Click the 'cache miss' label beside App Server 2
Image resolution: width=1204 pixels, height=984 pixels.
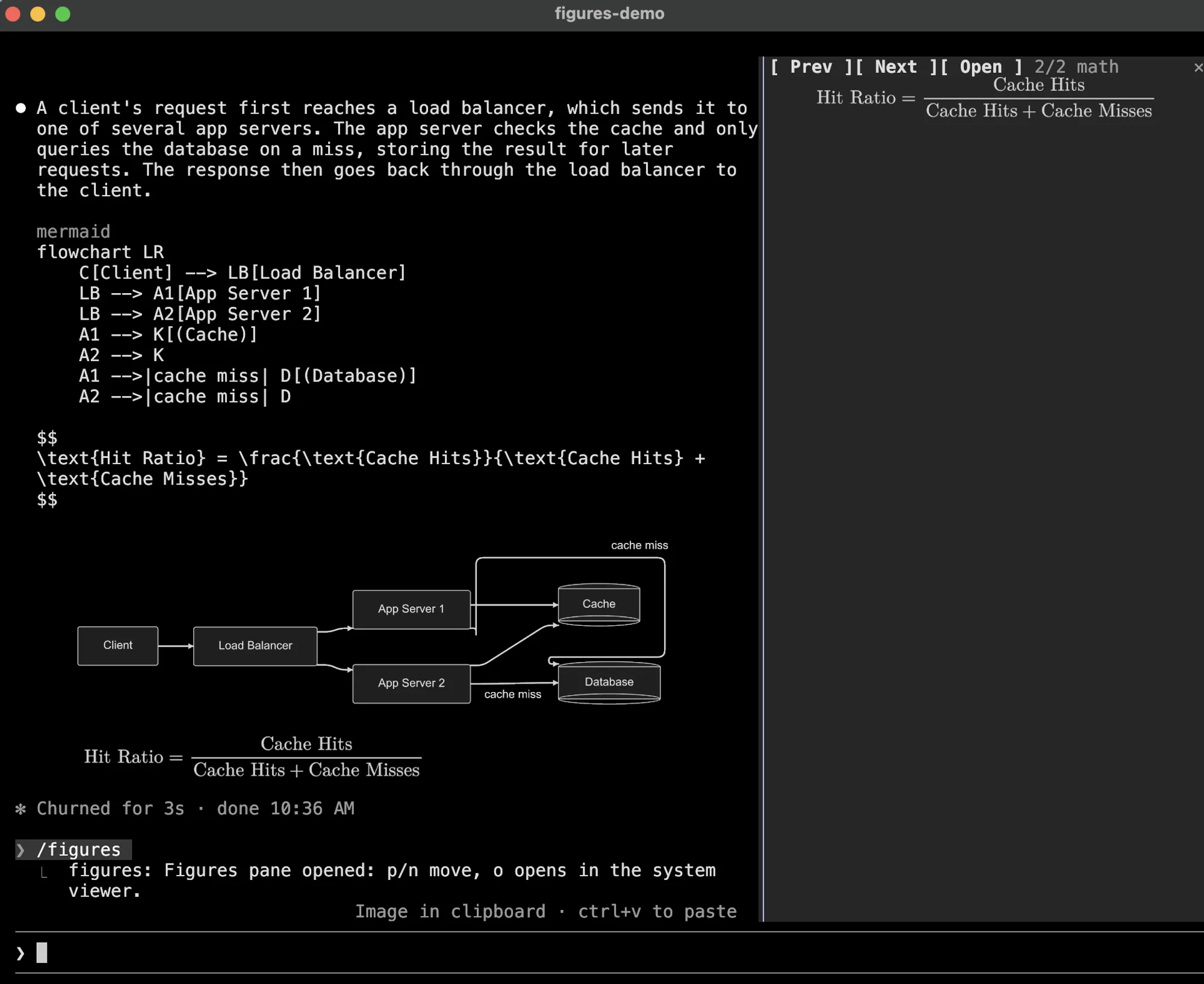point(513,695)
